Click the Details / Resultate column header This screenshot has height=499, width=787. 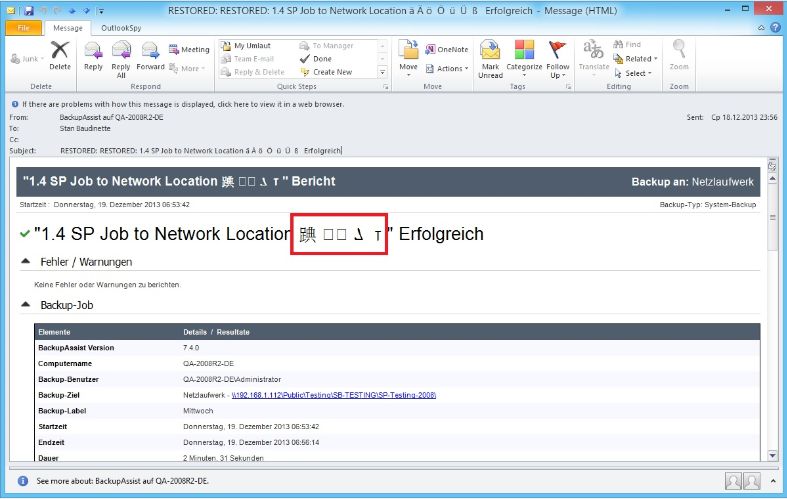point(216,332)
